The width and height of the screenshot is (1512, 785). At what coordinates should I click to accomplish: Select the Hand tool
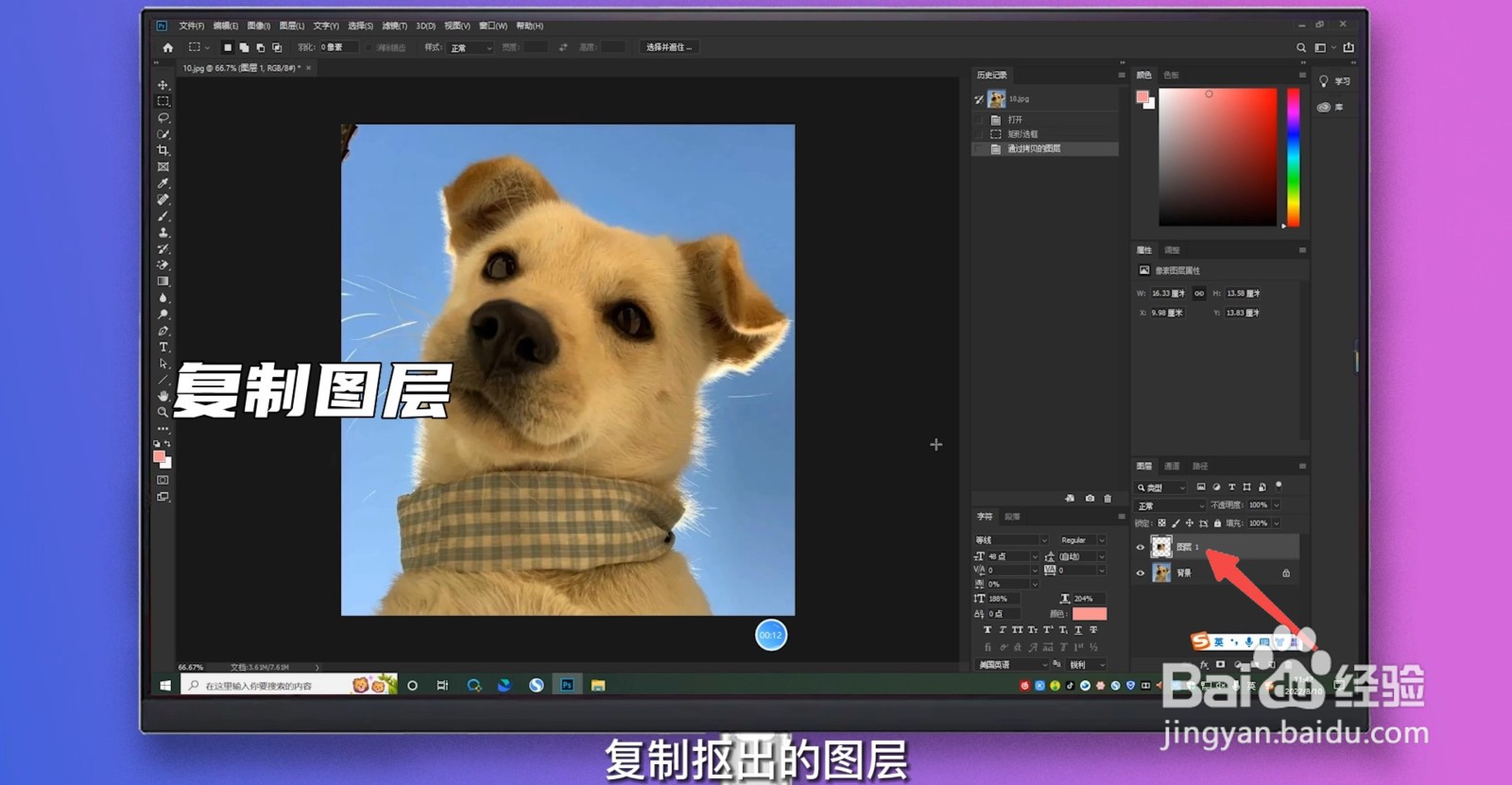(163, 396)
